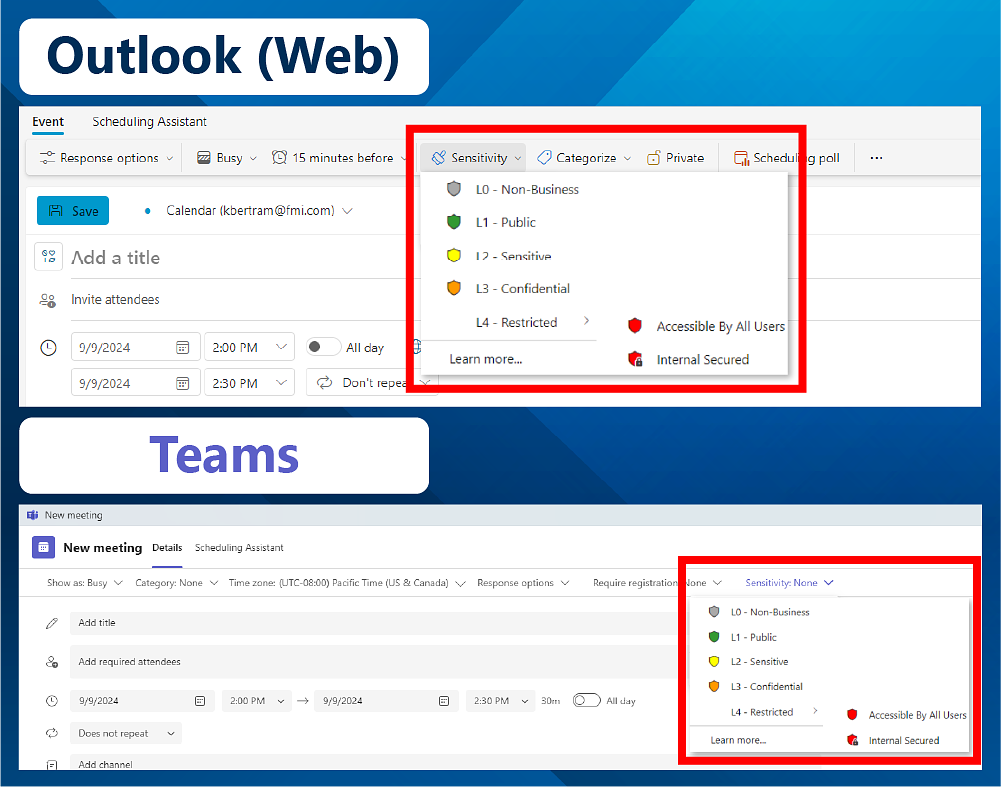This screenshot has width=1001, height=787.
Task: Open Outlook start date calendar picker icon
Action: pos(183,347)
